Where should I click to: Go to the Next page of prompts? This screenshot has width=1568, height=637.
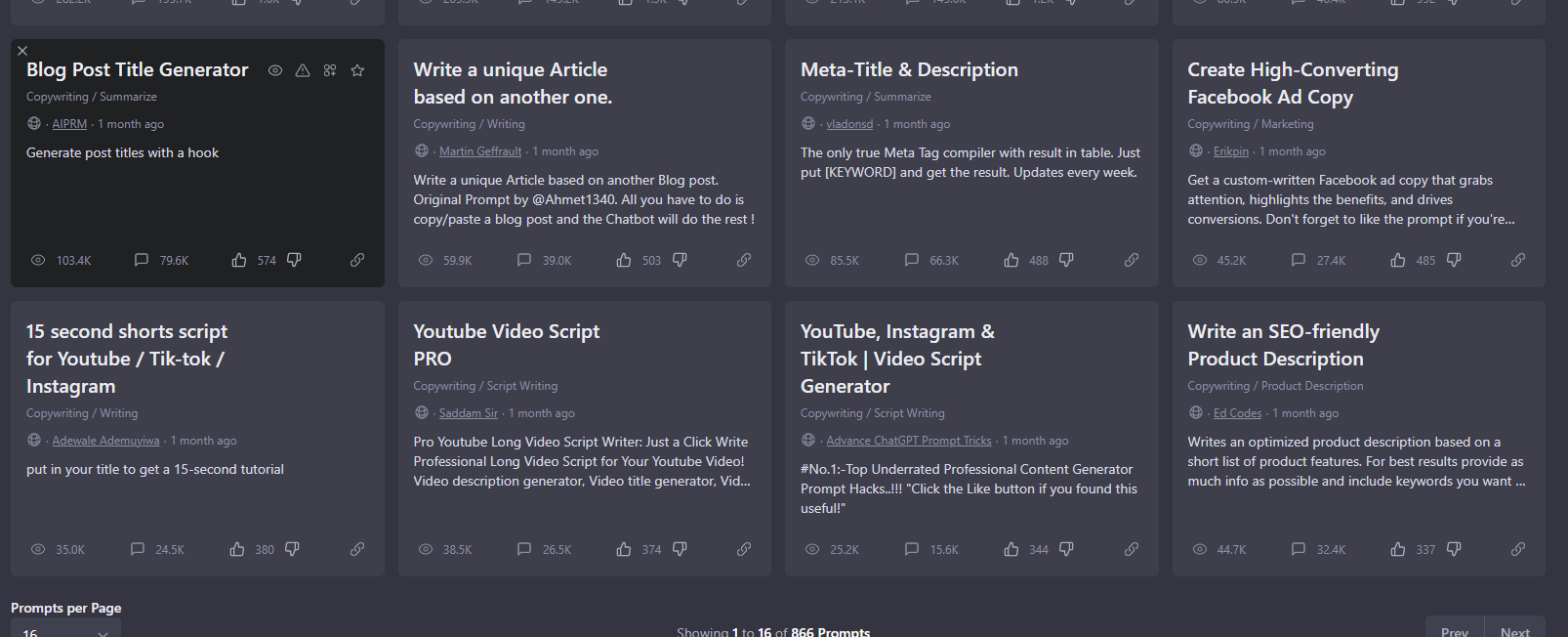click(1514, 629)
